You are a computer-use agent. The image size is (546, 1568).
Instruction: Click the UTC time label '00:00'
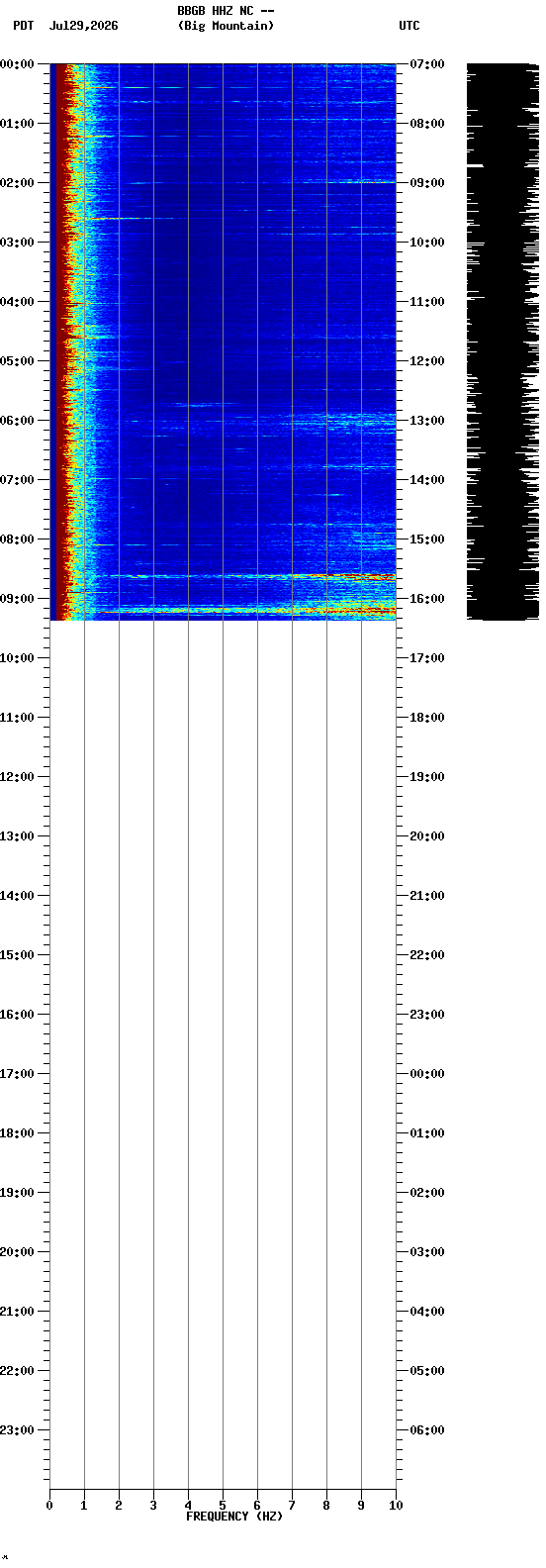[427, 1074]
